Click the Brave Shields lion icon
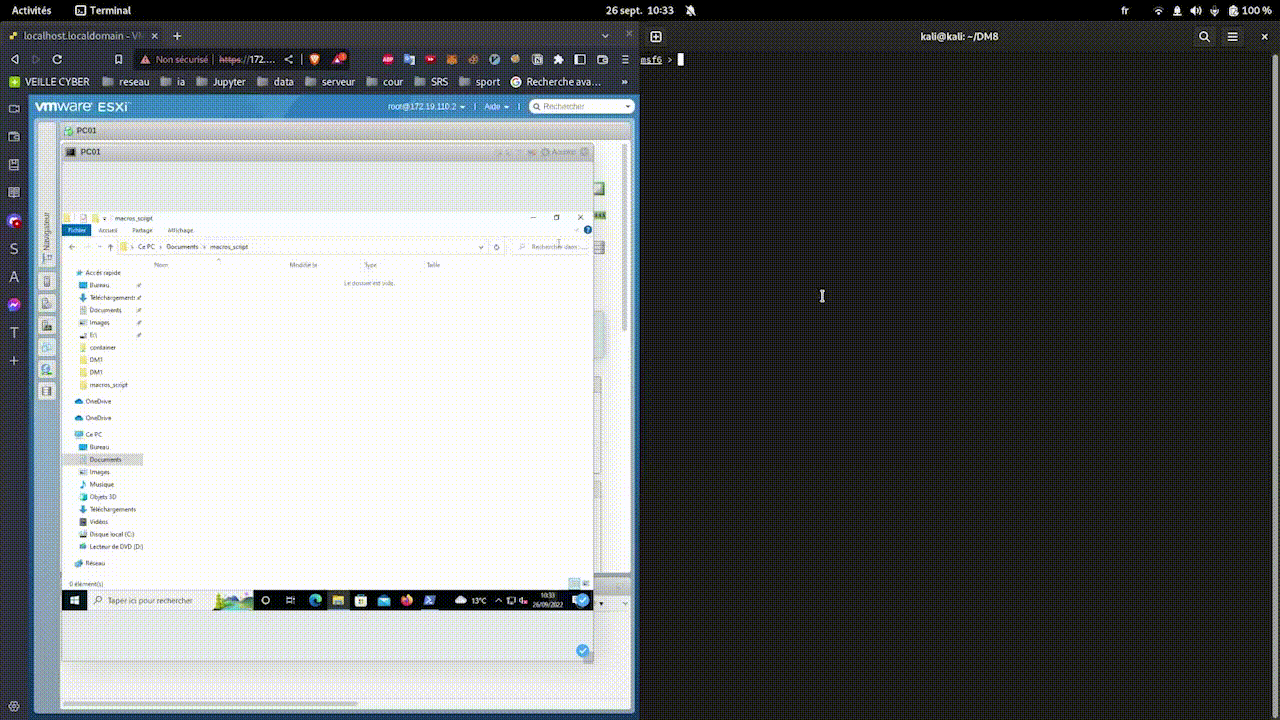 coord(315,59)
